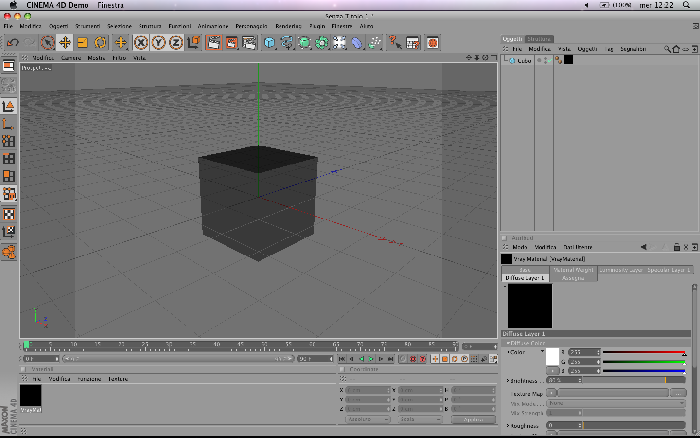The image size is (700, 438).
Task: Toggle the Y axis lock
Action: pos(158,43)
